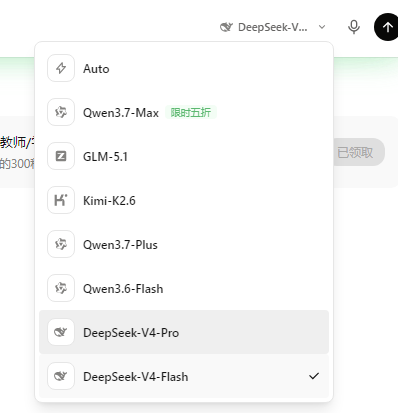Pick the Kimi-K2.6 model

click(x=184, y=200)
